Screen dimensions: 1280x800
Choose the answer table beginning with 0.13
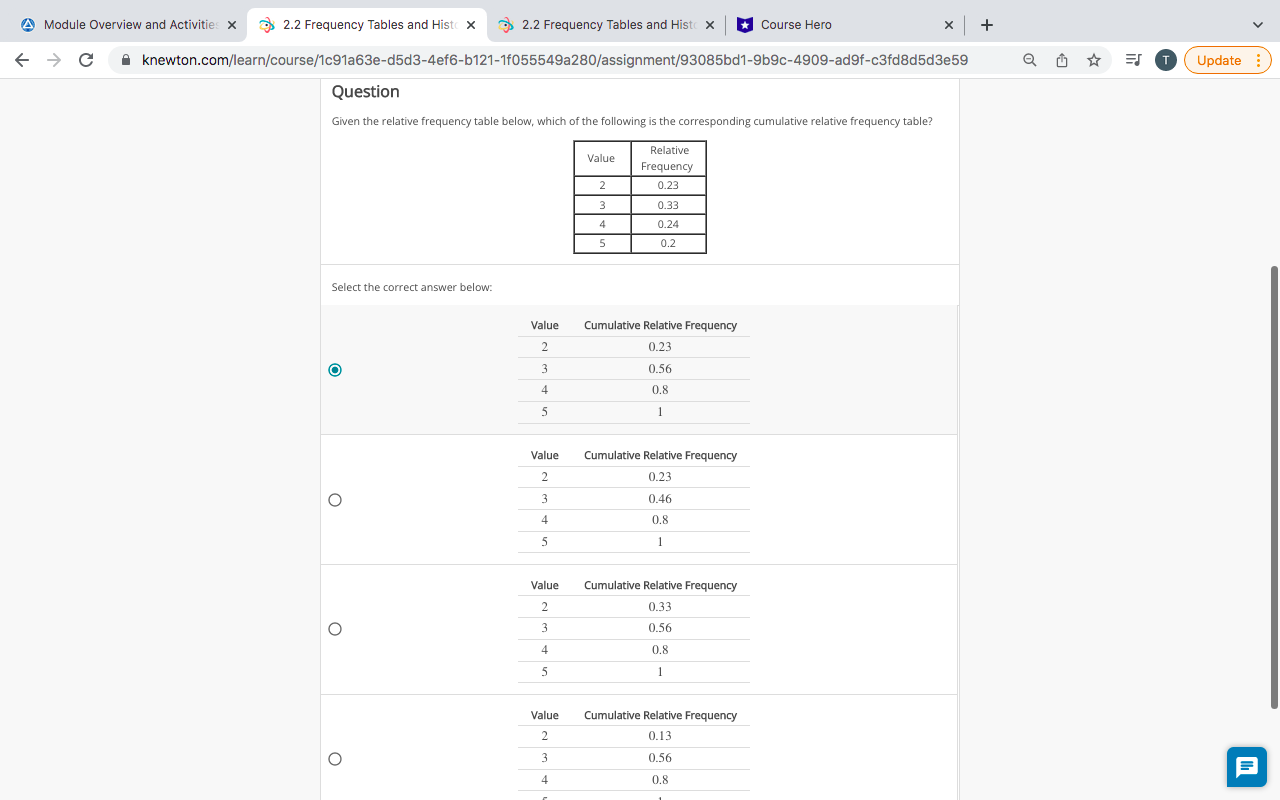(x=335, y=758)
